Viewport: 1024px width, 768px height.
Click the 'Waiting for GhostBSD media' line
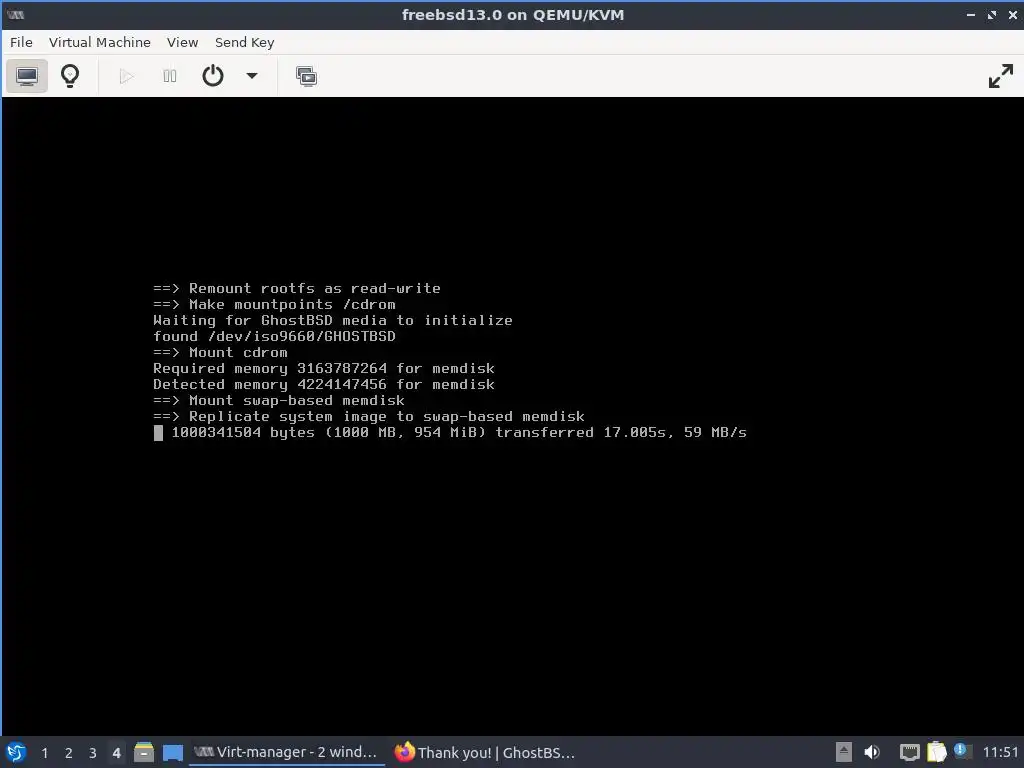pos(332,320)
